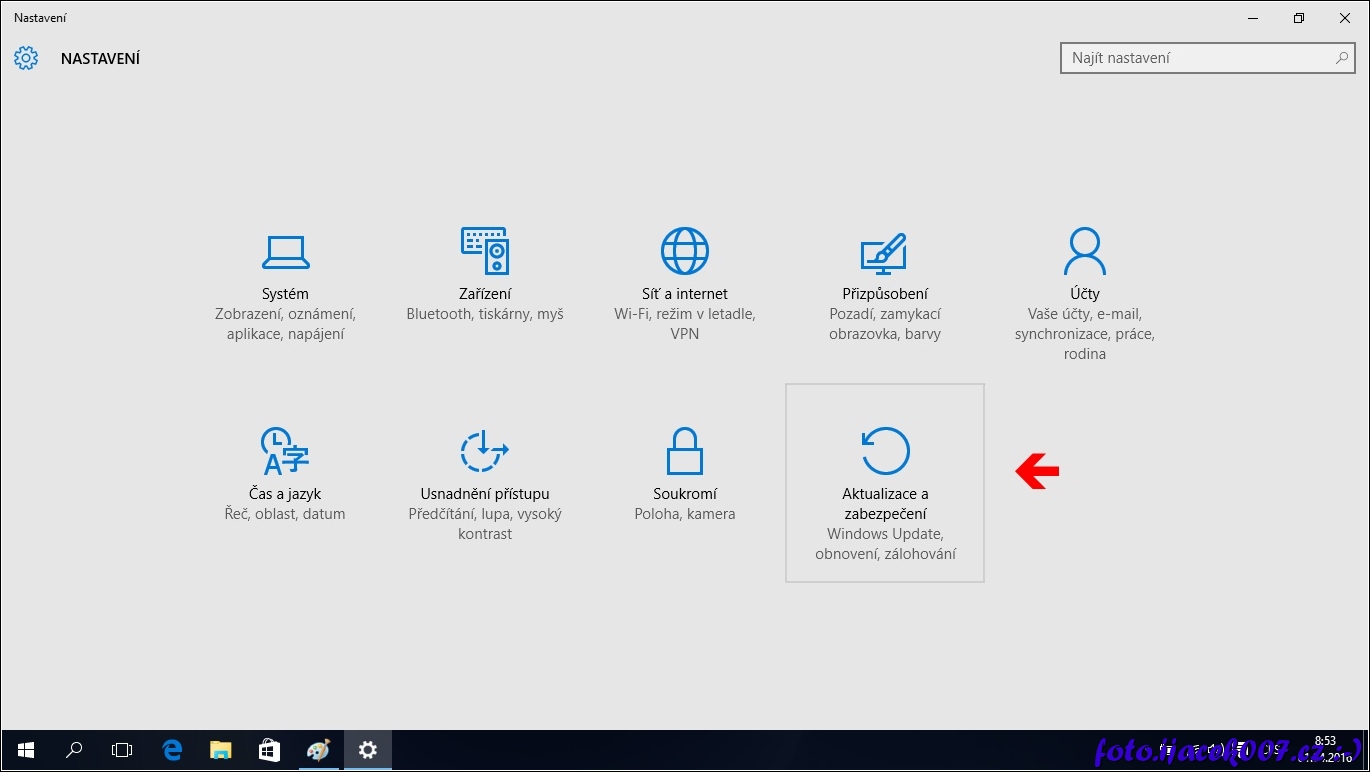The image size is (1370, 772).
Task: Open the Store from the taskbar
Action: [x=269, y=750]
